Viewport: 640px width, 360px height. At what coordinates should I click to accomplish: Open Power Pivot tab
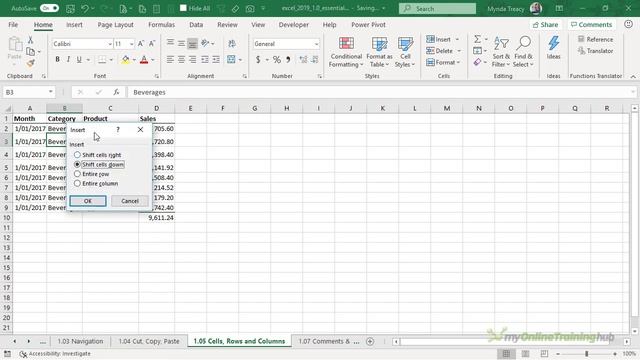pyautogui.click(x=368, y=25)
